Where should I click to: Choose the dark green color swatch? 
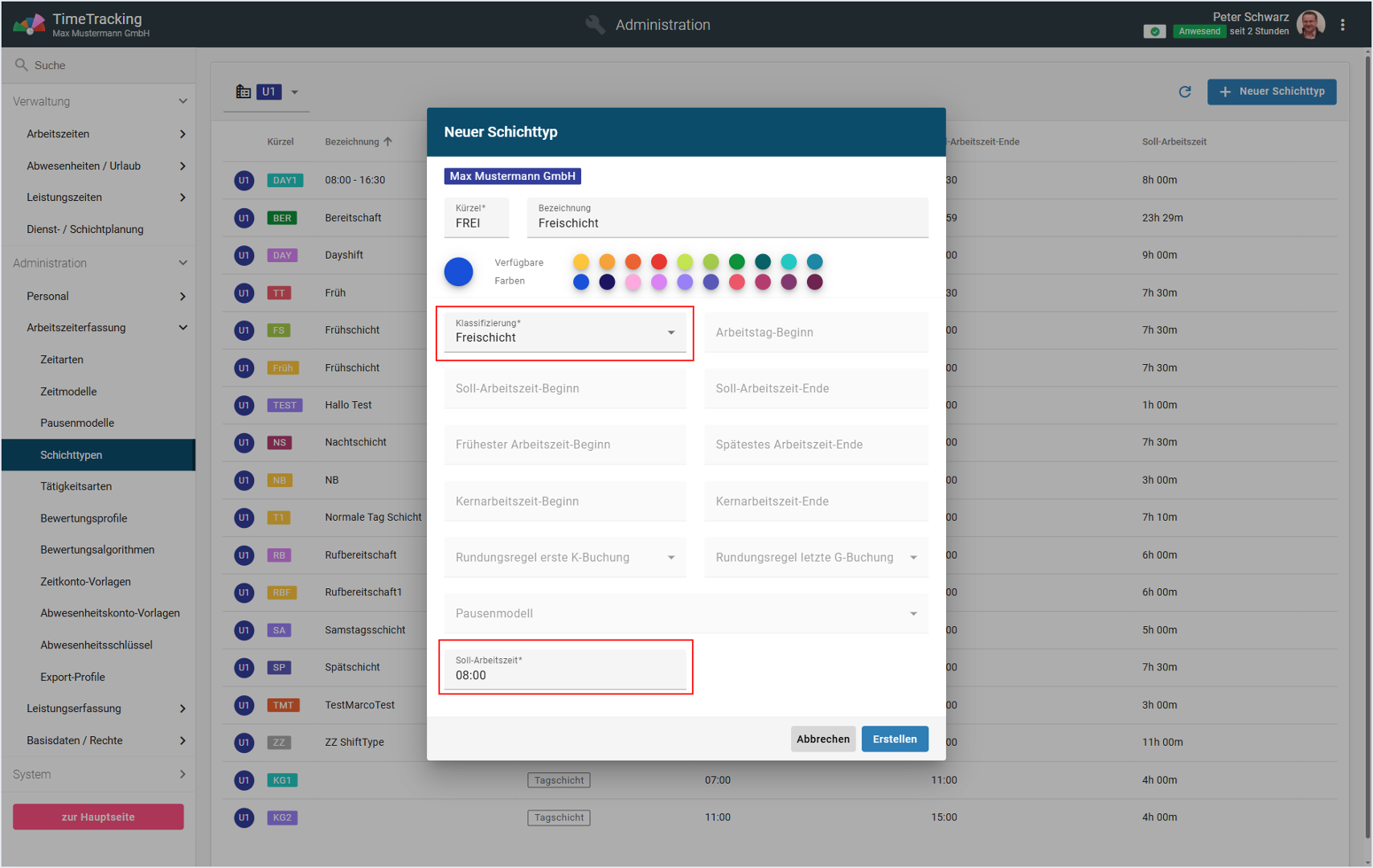pos(736,262)
